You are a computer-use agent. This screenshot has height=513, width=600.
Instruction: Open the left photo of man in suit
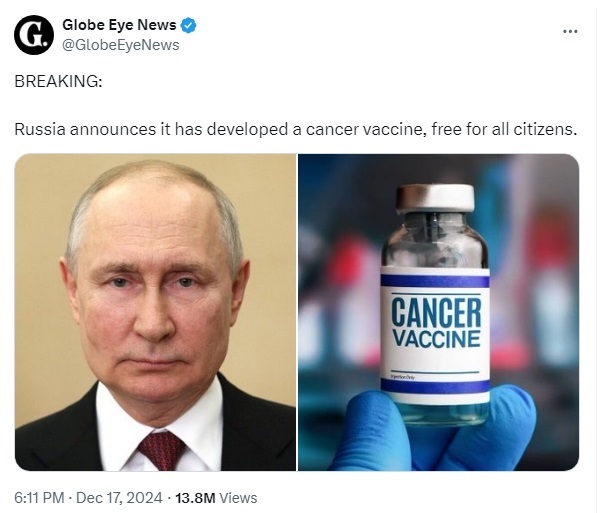pos(155,312)
